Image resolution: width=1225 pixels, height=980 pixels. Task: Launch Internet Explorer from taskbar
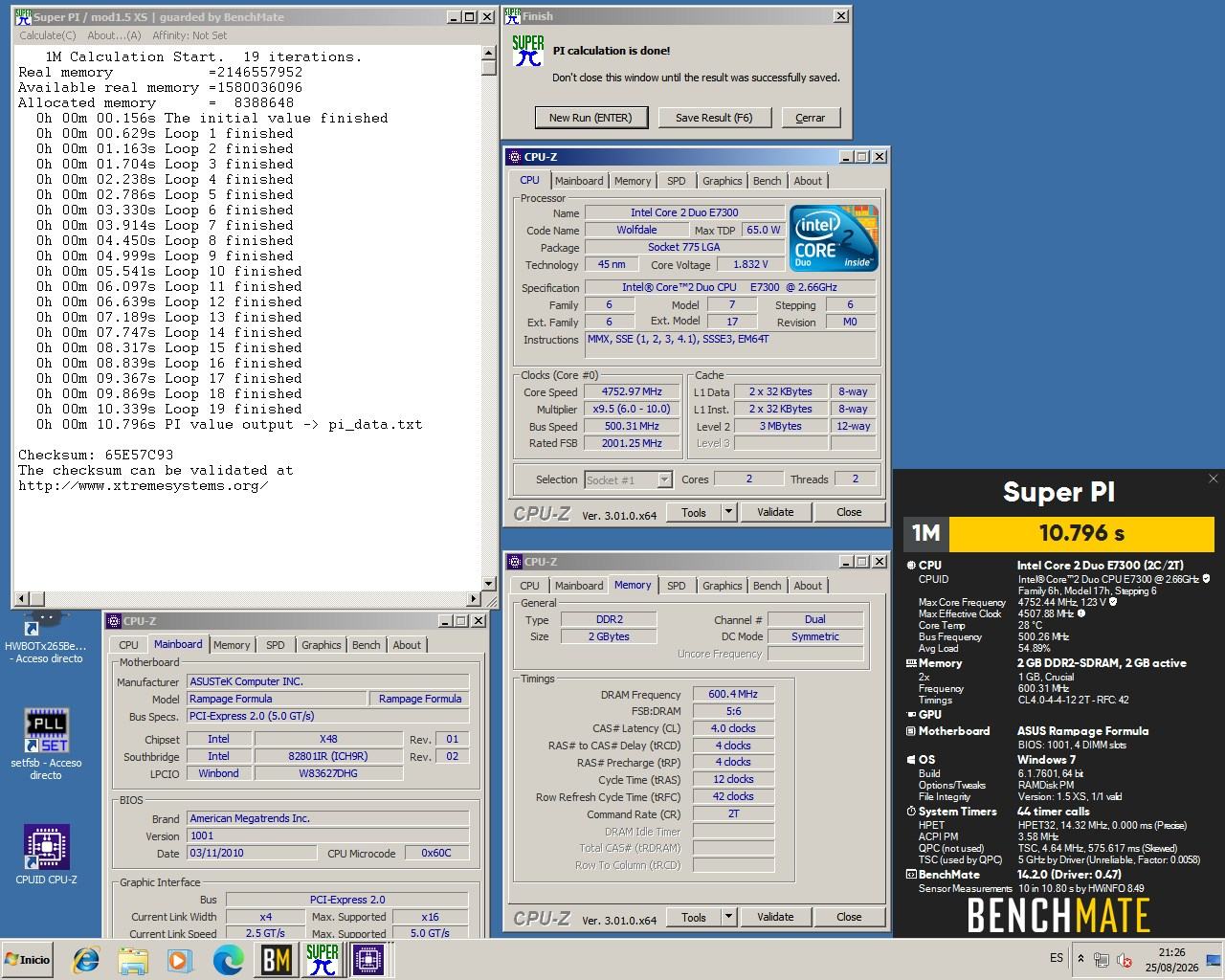click(86, 960)
